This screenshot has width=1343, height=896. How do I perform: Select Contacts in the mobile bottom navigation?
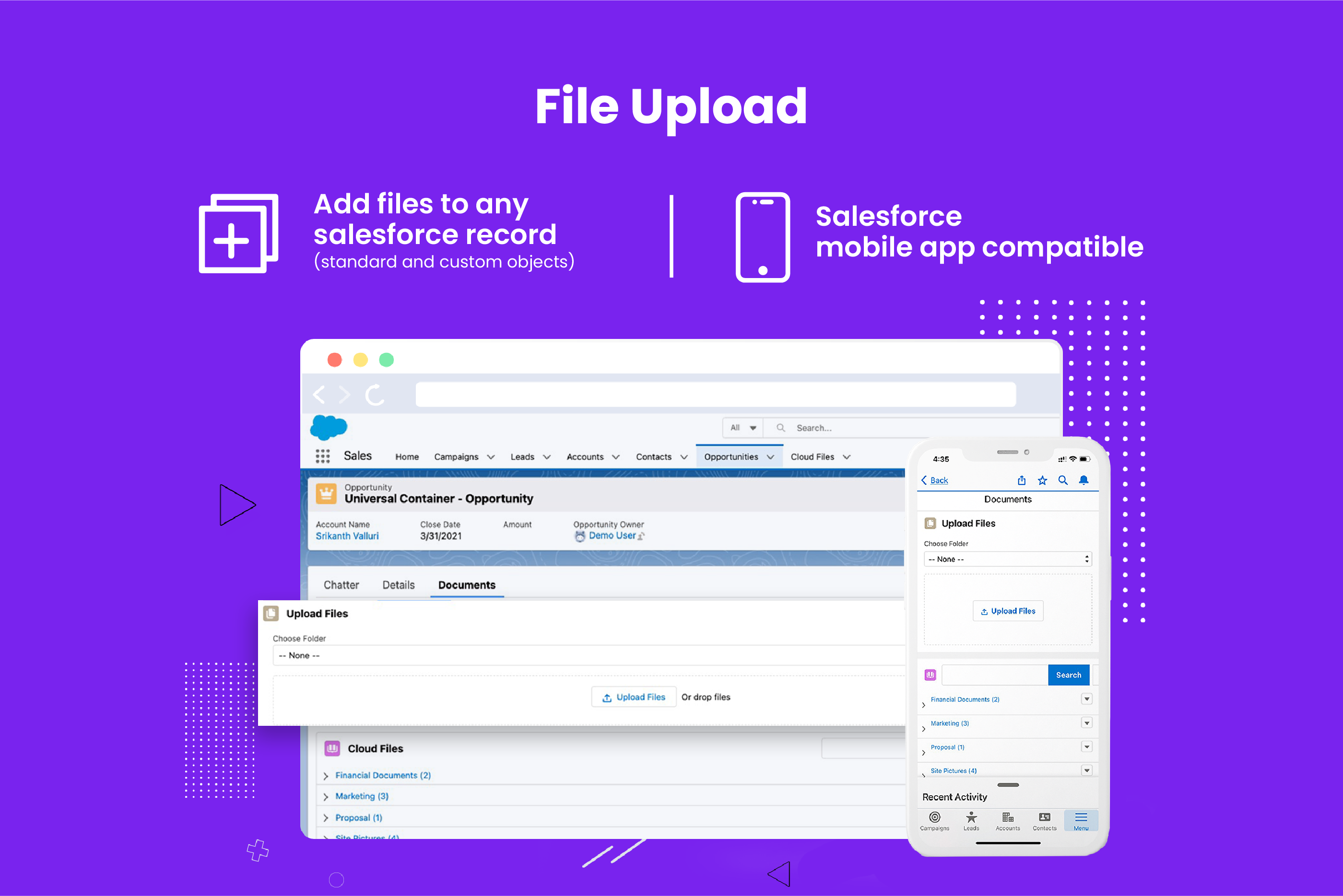[x=1044, y=821]
